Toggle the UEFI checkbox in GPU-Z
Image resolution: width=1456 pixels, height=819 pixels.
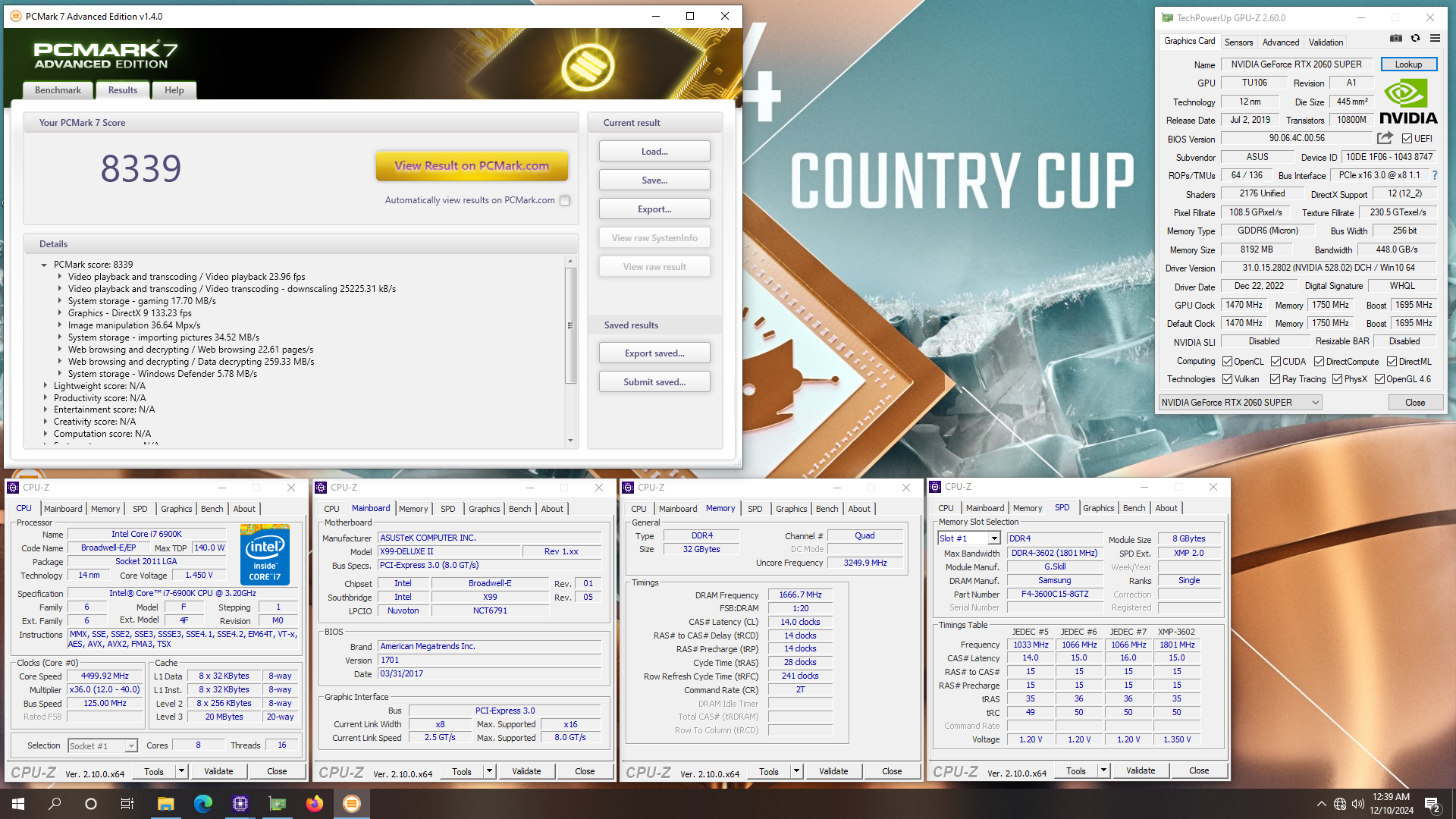point(1407,139)
